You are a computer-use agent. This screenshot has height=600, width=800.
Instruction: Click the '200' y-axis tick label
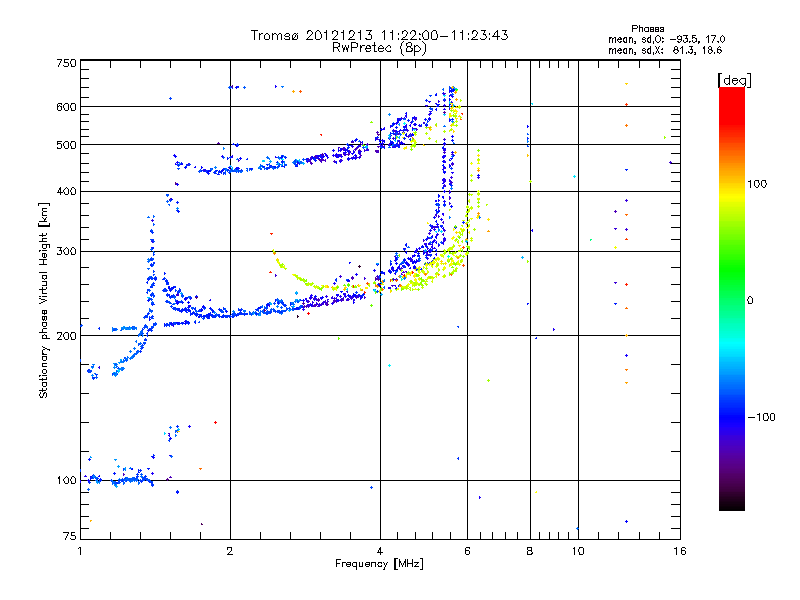[x=66, y=336]
